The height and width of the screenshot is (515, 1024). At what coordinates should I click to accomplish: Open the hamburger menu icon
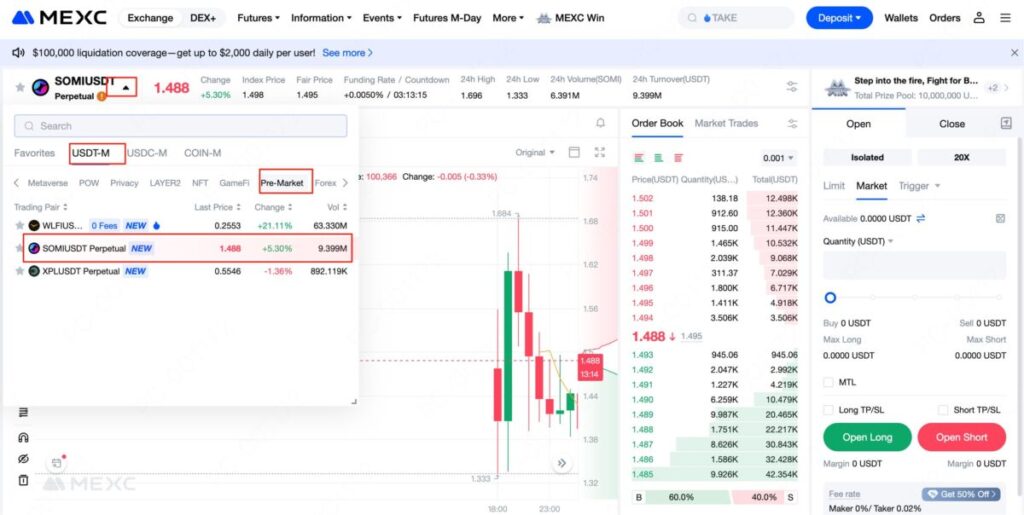1005,18
